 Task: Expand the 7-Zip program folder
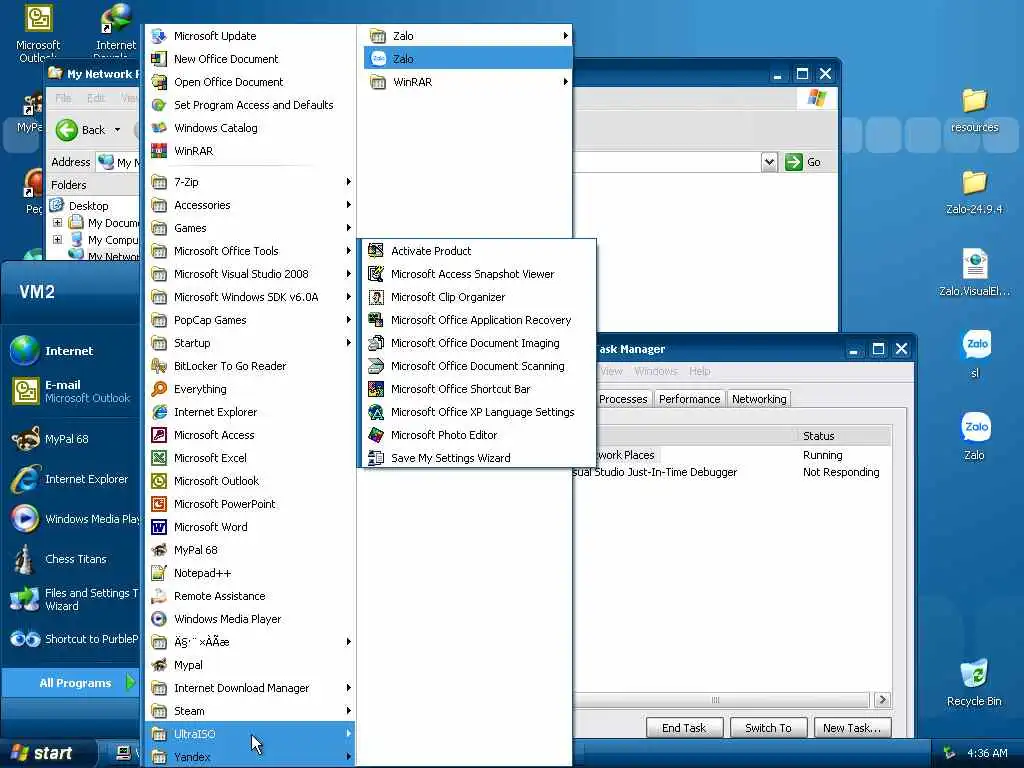[x=250, y=182]
